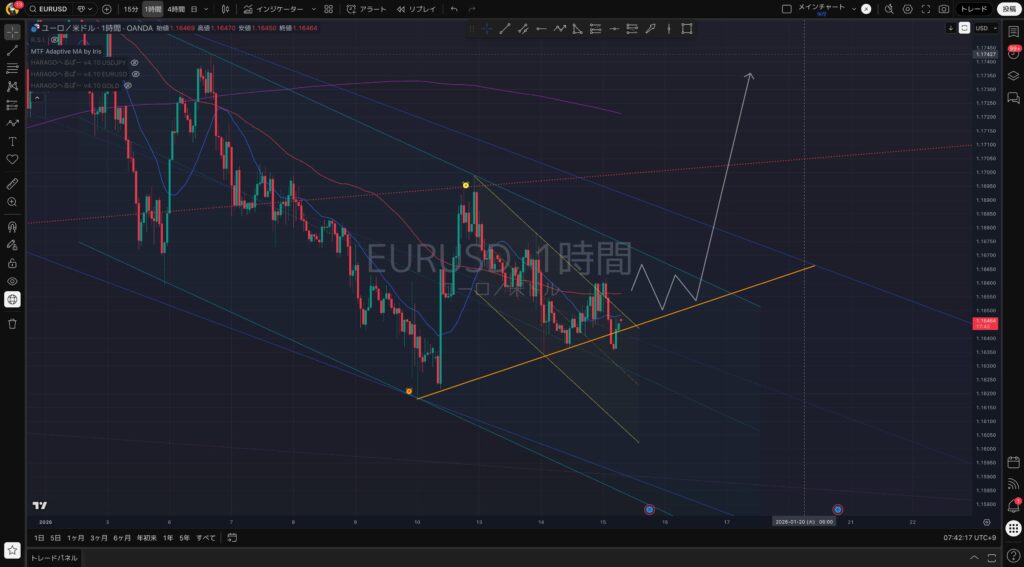Toggle magnet mode
The height and width of the screenshot is (567, 1024).
click(12, 227)
